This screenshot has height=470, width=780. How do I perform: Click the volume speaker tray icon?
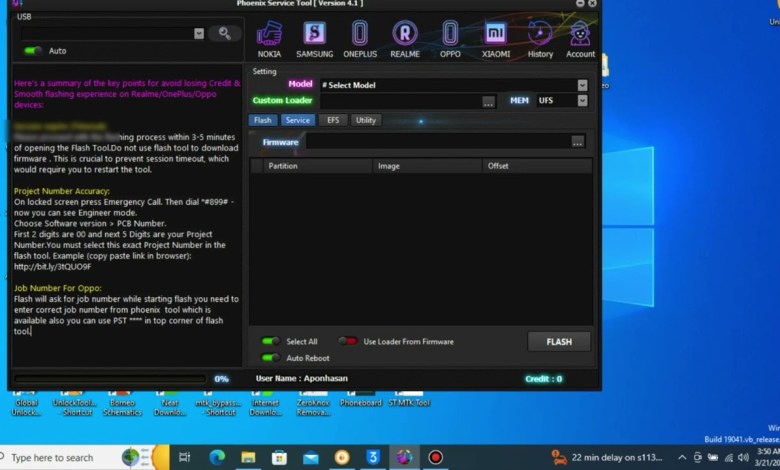(x=744, y=458)
